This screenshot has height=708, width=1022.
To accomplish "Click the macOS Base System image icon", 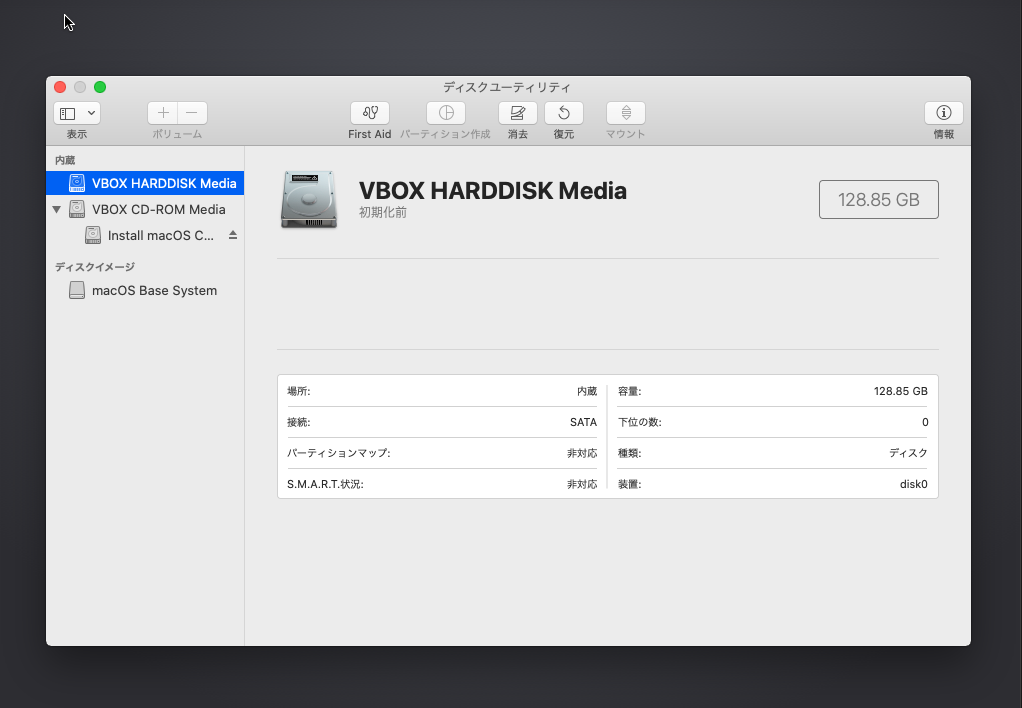I will 77,291.
